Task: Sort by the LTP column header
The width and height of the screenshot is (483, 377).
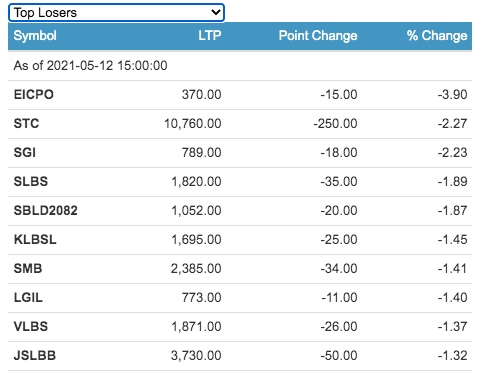Action: coord(210,36)
